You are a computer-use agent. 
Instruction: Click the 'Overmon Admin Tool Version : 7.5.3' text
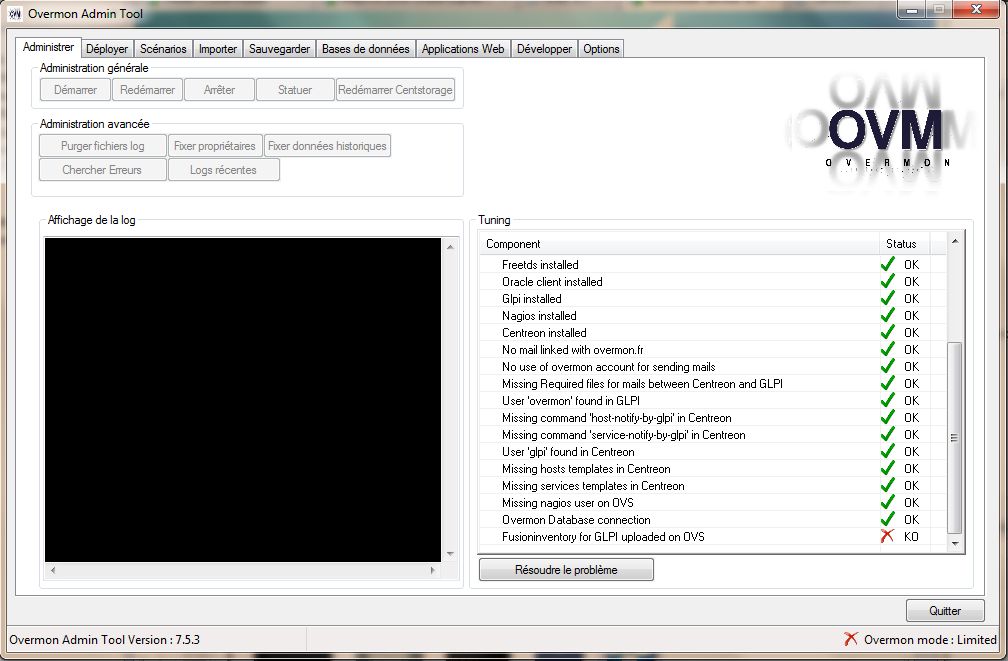tap(104, 640)
